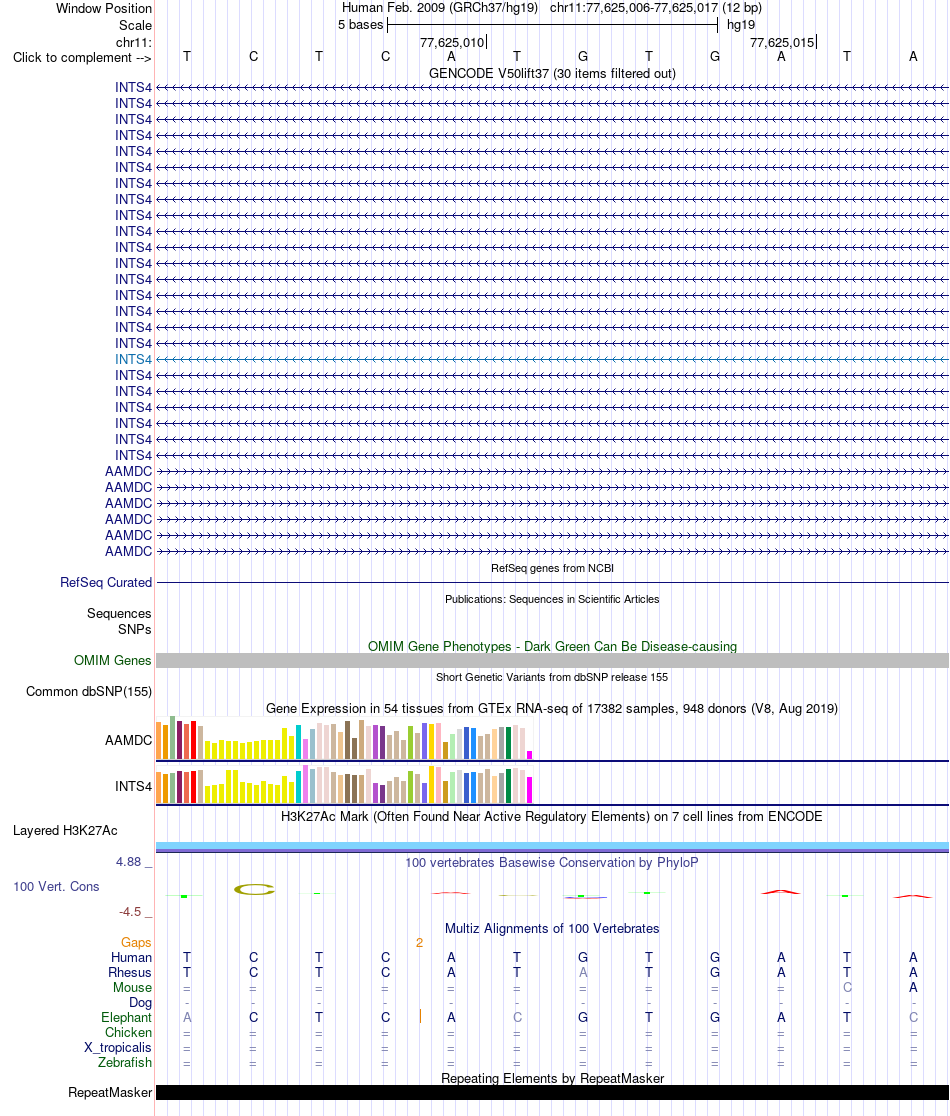Viewport: 950px width, 1116px height.
Task: Open the 'GENCODE V50lift37 (30 items filtered out)' title
Action: click(552, 73)
